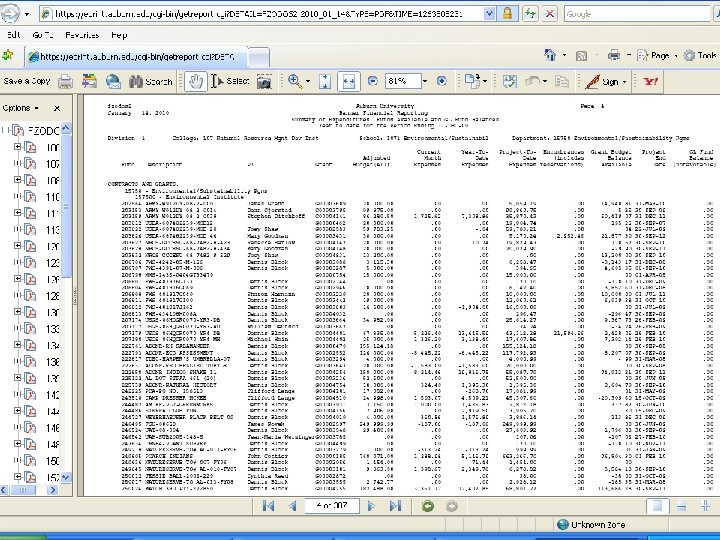The height and width of the screenshot is (540, 720).
Task: Click the checkmark review icon in toolbar
Action: tap(510, 82)
